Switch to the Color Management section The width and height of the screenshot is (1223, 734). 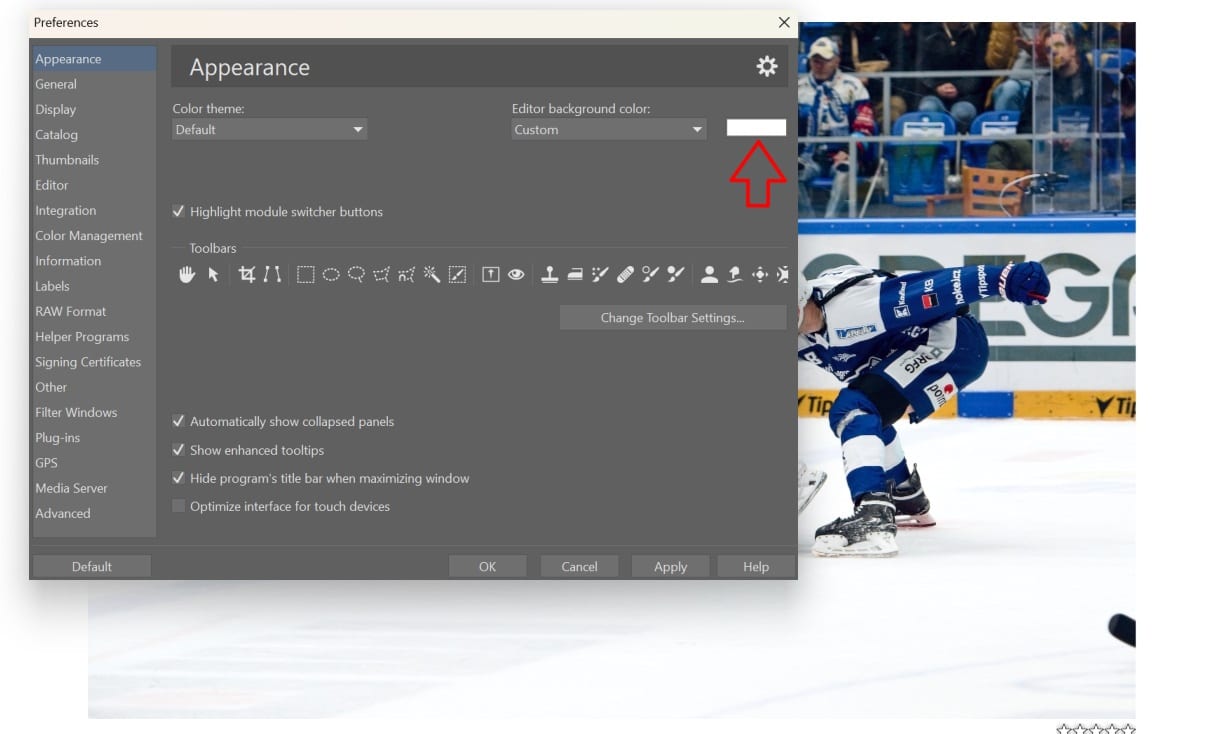pyautogui.click(x=89, y=235)
